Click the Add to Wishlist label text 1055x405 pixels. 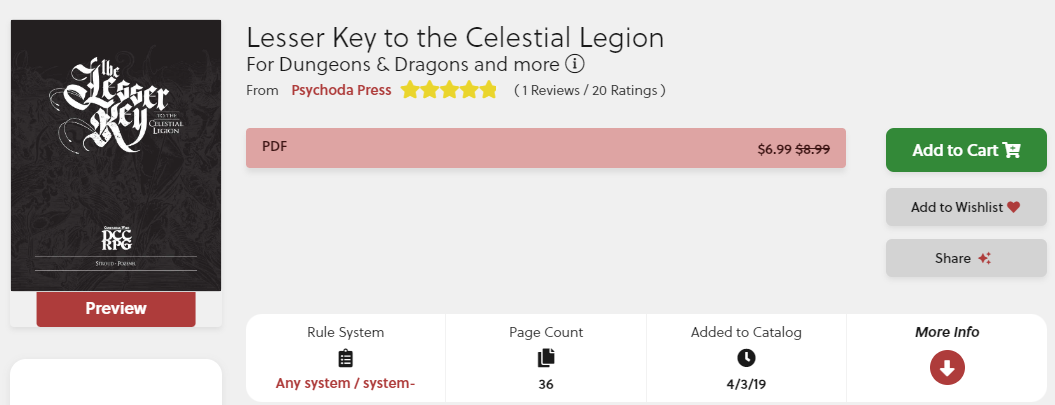coord(956,207)
